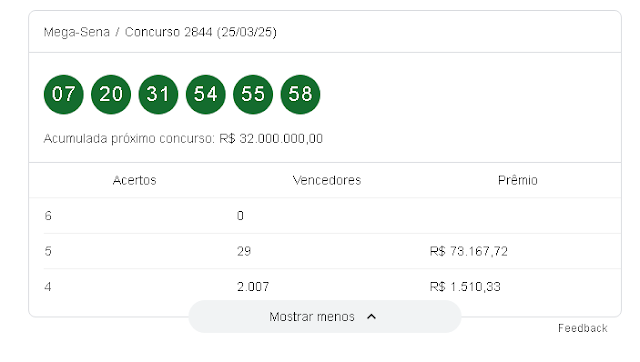Click the green ball numbered 55
The image size is (640, 362).
pyautogui.click(x=253, y=94)
